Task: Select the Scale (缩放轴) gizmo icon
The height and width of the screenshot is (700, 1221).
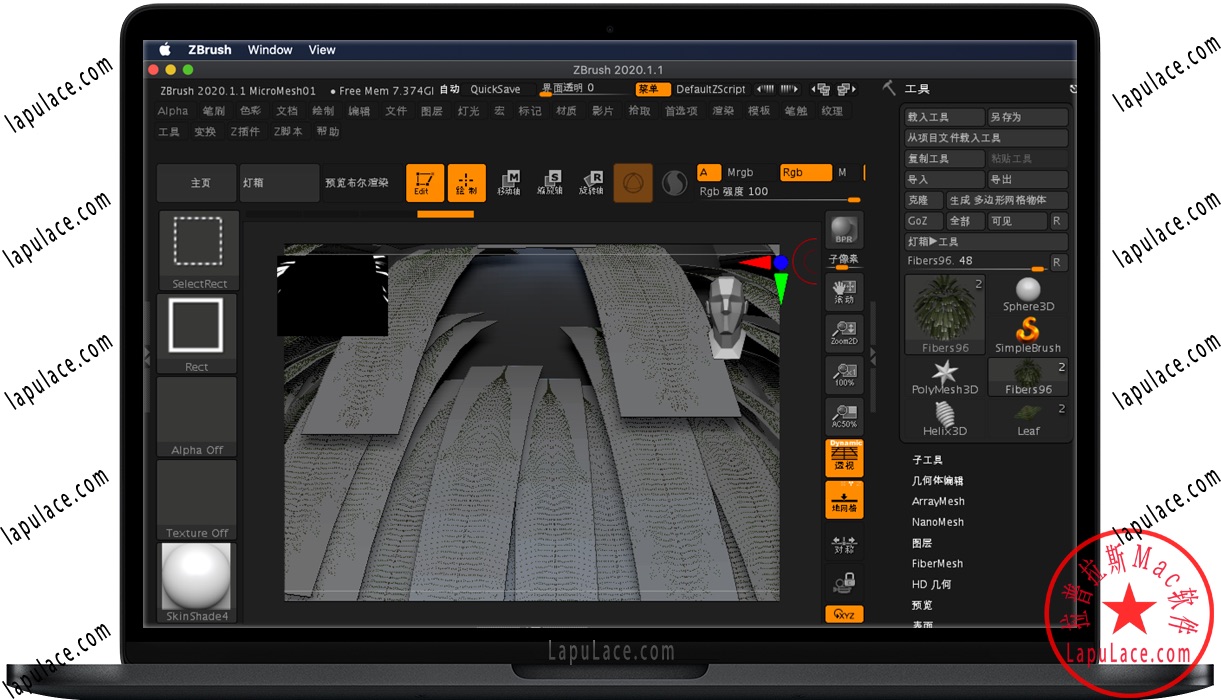Action: 550,183
